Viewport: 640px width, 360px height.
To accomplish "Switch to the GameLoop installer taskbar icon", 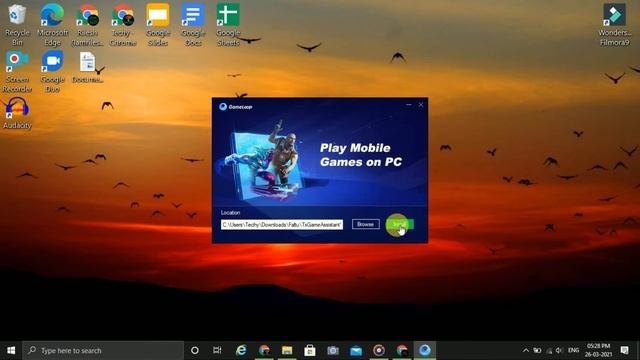I will pyautogui.click(x=424, y=350).
